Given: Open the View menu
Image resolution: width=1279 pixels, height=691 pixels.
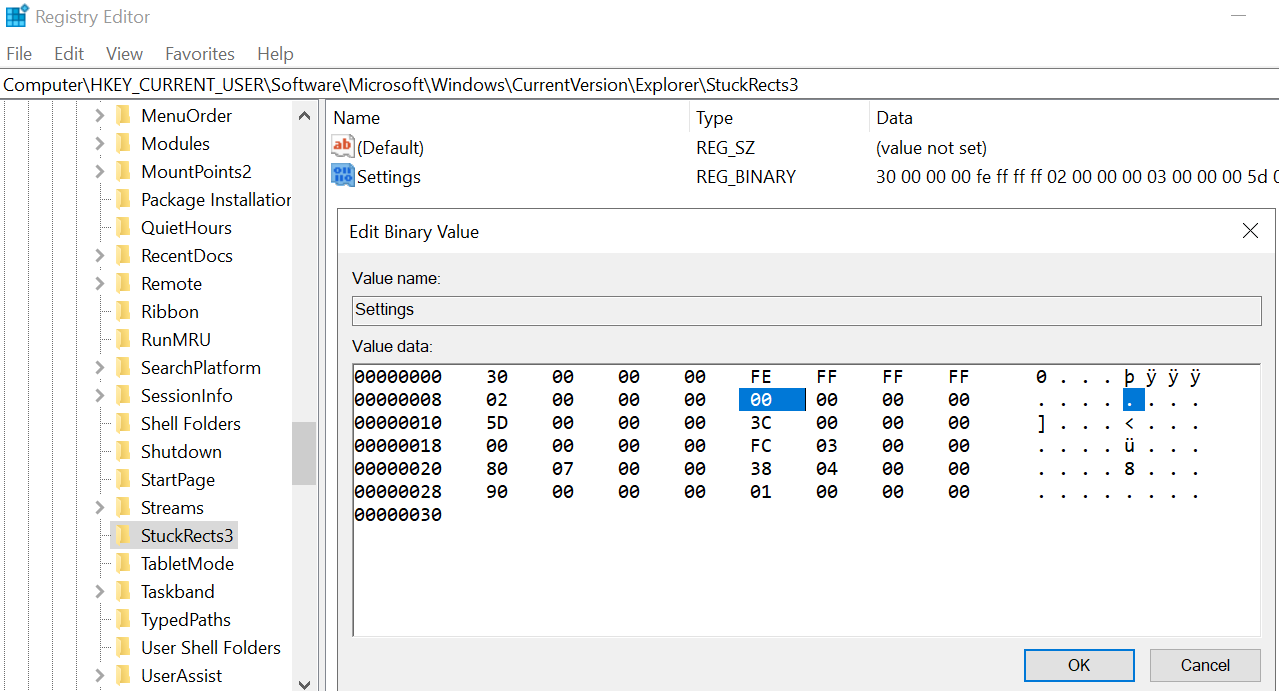Looking at the screenshot, I should click(x=125, y=54).
